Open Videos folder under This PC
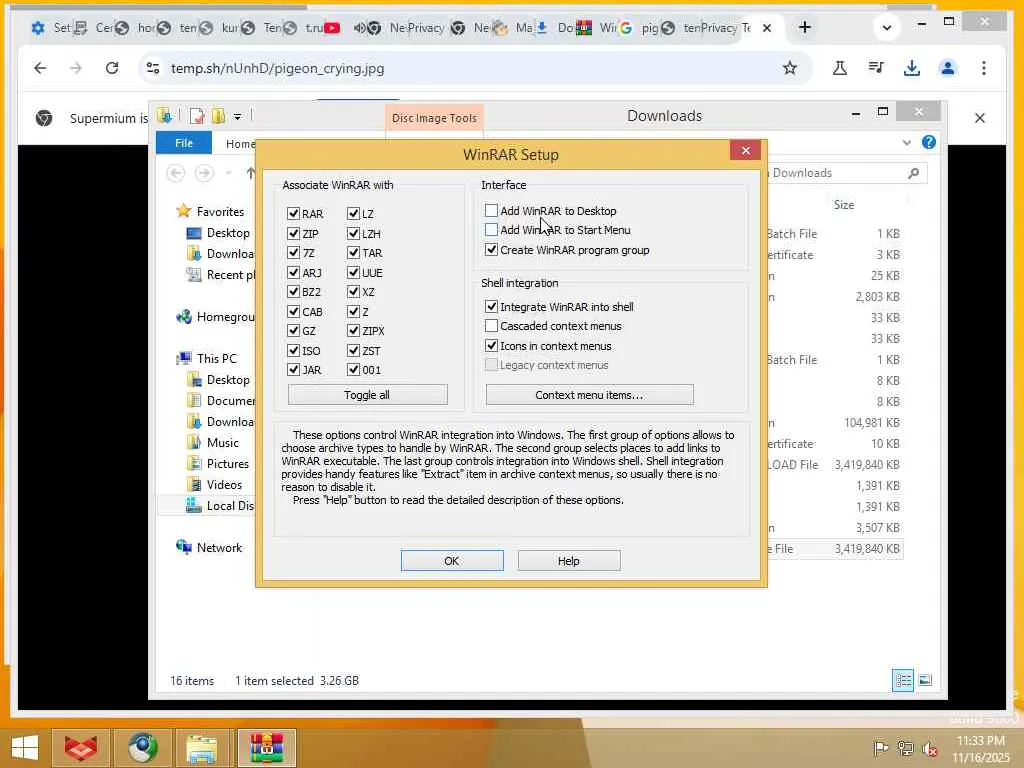 tap(224, 485)
